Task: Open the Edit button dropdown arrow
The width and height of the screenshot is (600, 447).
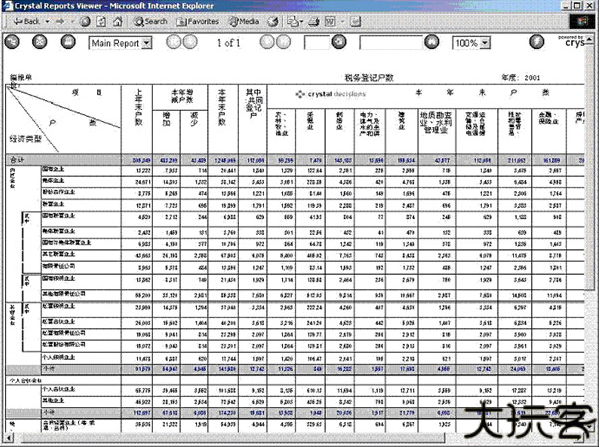Action: click(x=342, y=22)
